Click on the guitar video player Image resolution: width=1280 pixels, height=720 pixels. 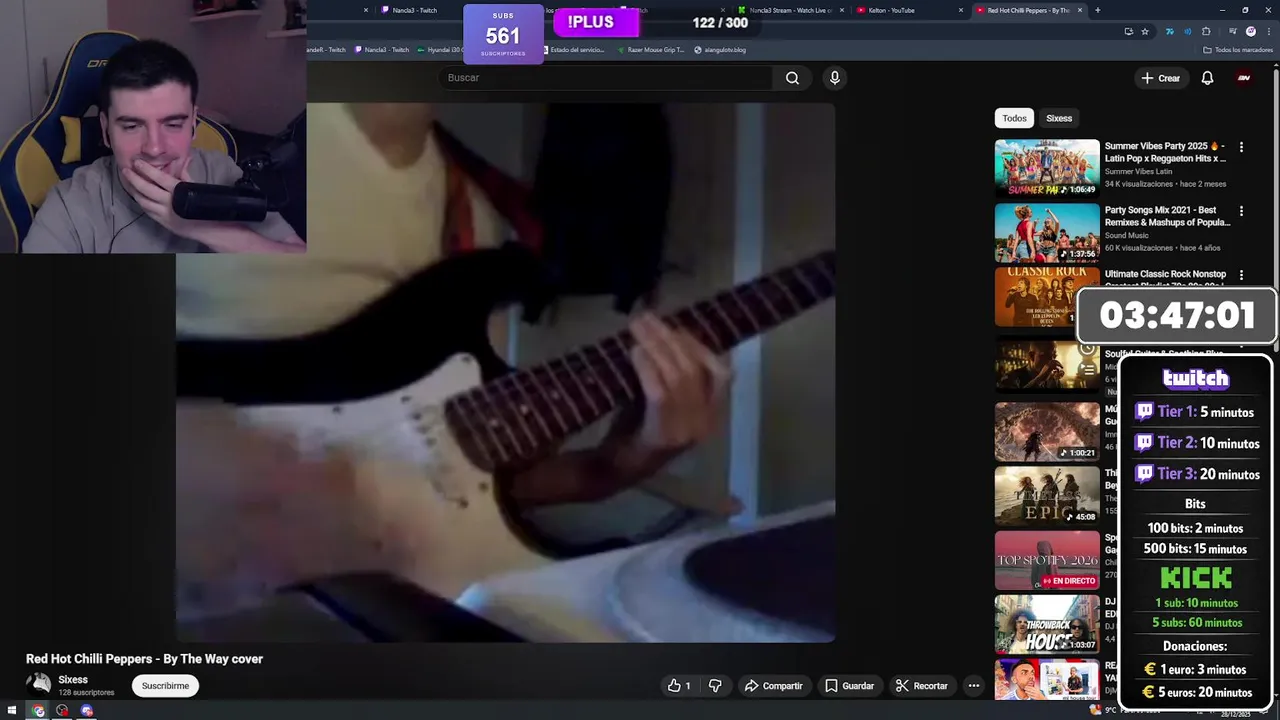(505, 372)
